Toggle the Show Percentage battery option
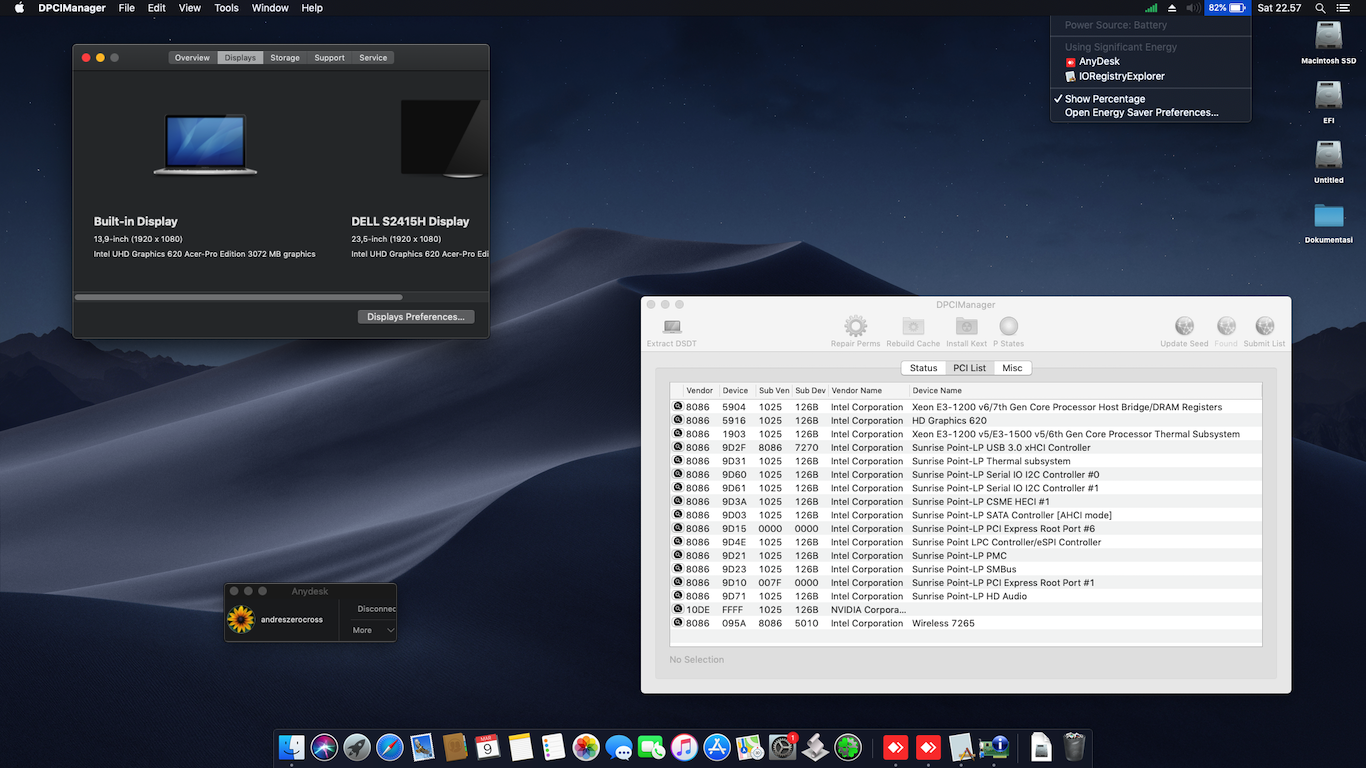The width and height of the screenshot is (1366, 768). 1105,99
